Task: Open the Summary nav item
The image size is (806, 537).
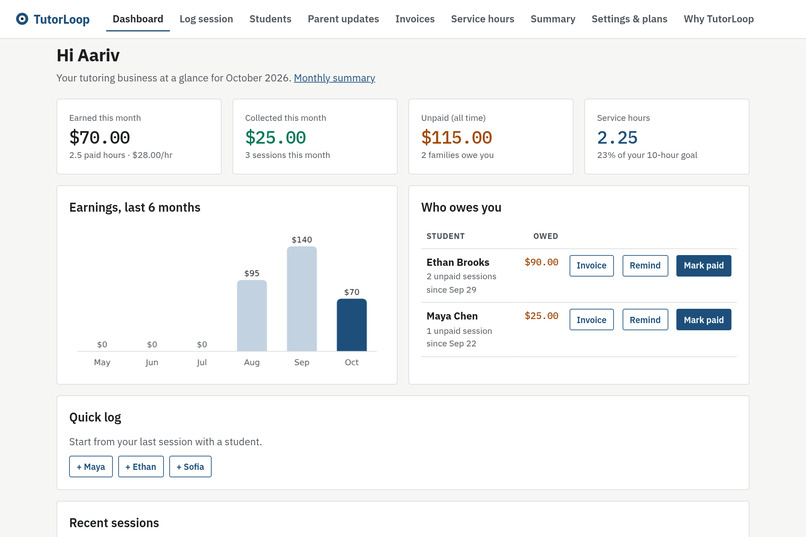Action: coord(553,19)
